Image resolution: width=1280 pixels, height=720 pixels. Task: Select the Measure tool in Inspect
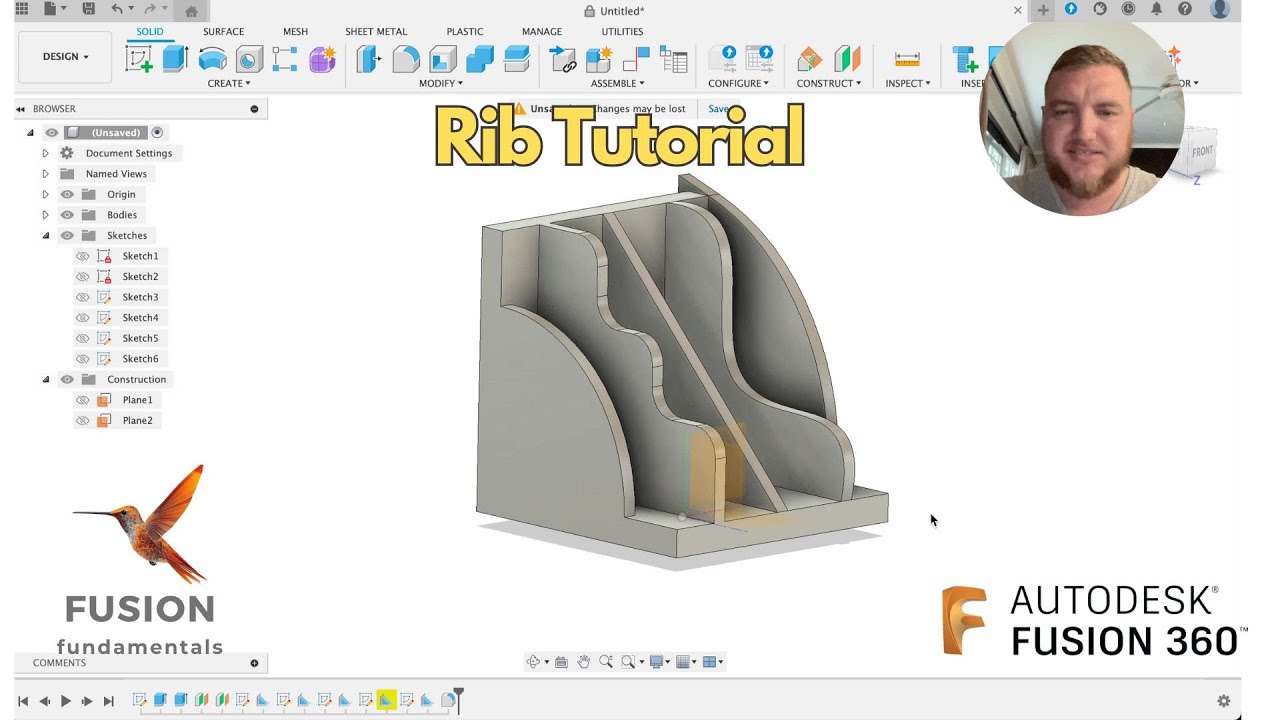[907, 59]
